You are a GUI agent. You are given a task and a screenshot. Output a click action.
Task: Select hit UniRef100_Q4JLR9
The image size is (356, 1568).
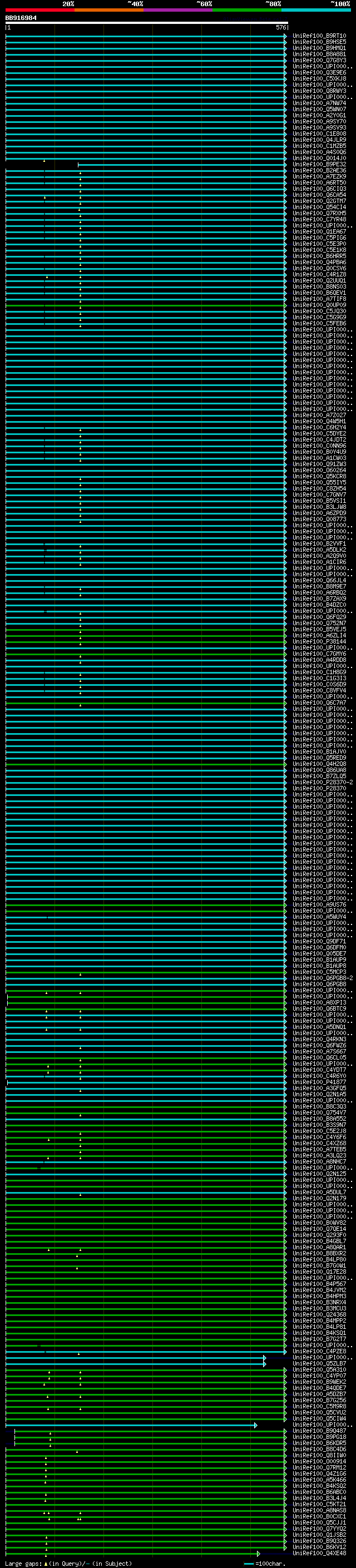pos(319,140)
